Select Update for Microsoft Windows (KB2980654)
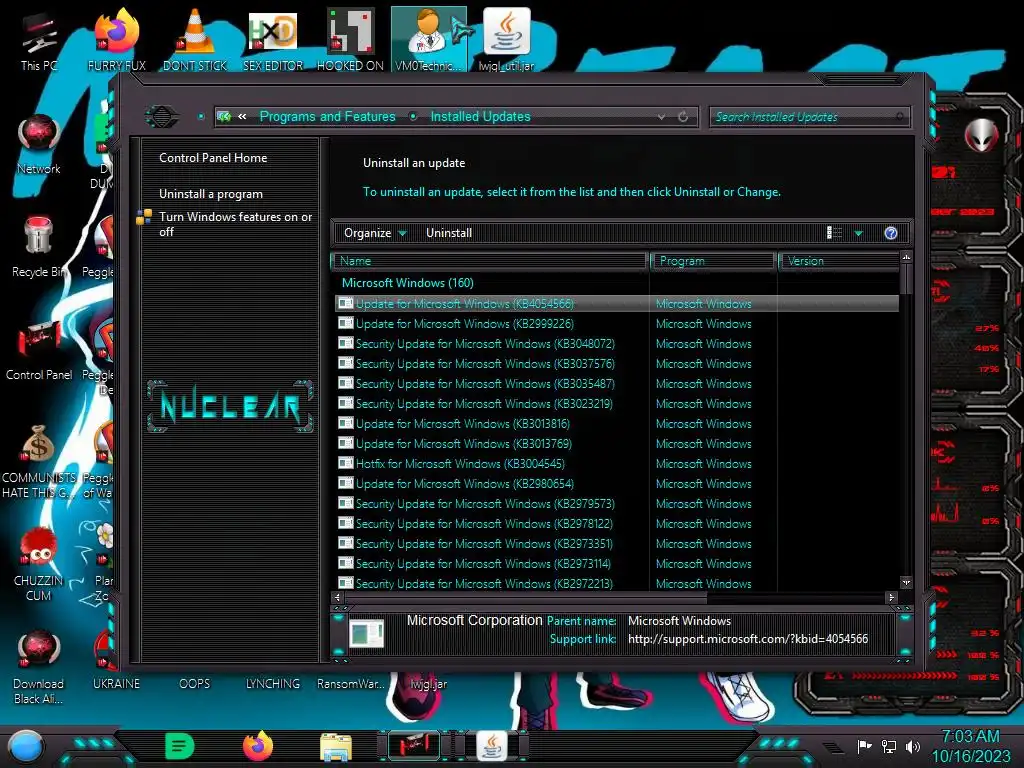The image size is (1024, 768). point(617,484)
